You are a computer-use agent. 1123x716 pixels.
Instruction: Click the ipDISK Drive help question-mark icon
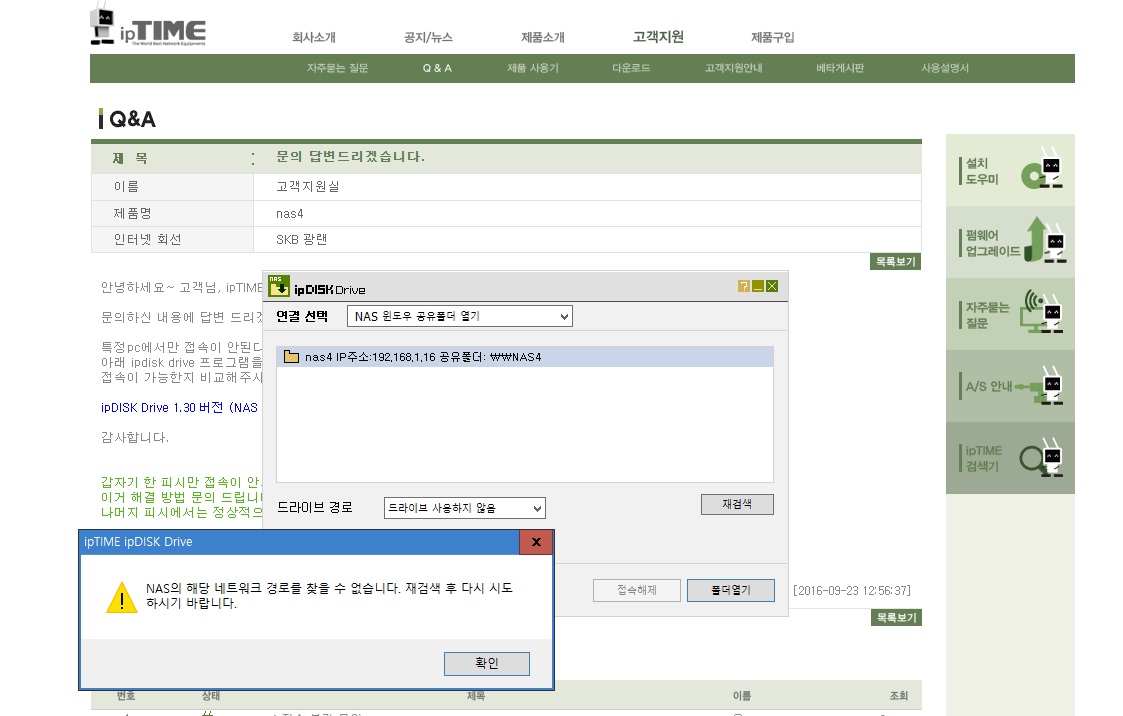coord(743,286)
